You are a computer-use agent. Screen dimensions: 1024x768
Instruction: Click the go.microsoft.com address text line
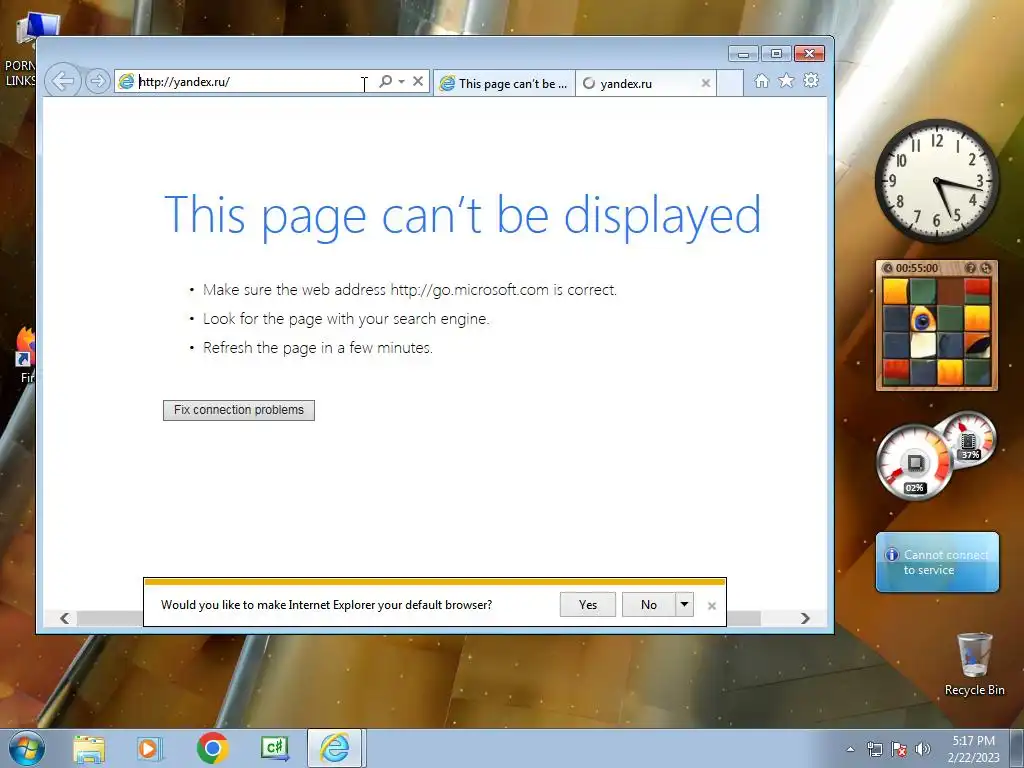tap(409, 289)
